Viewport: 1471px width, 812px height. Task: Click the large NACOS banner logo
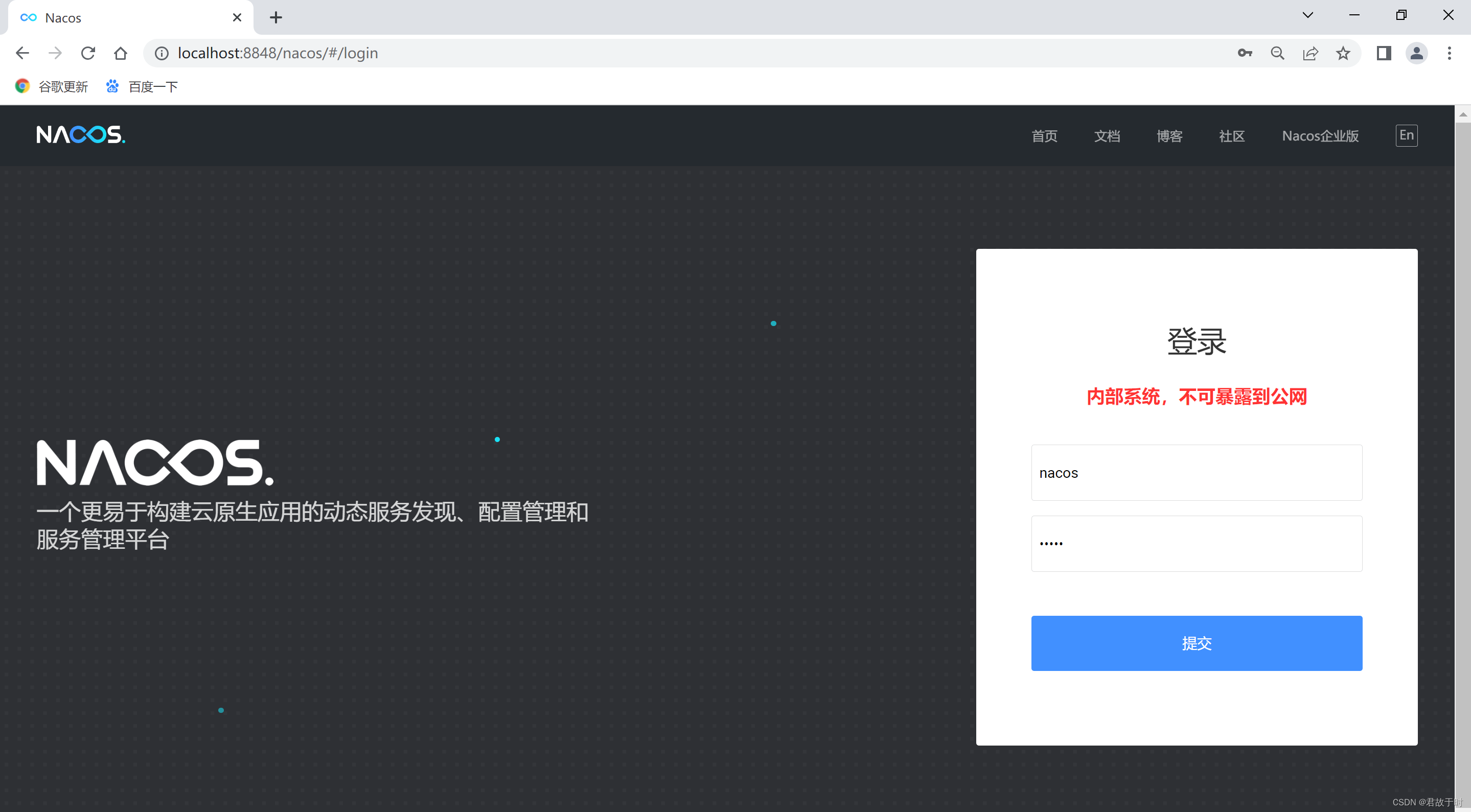tap(155, 462)
